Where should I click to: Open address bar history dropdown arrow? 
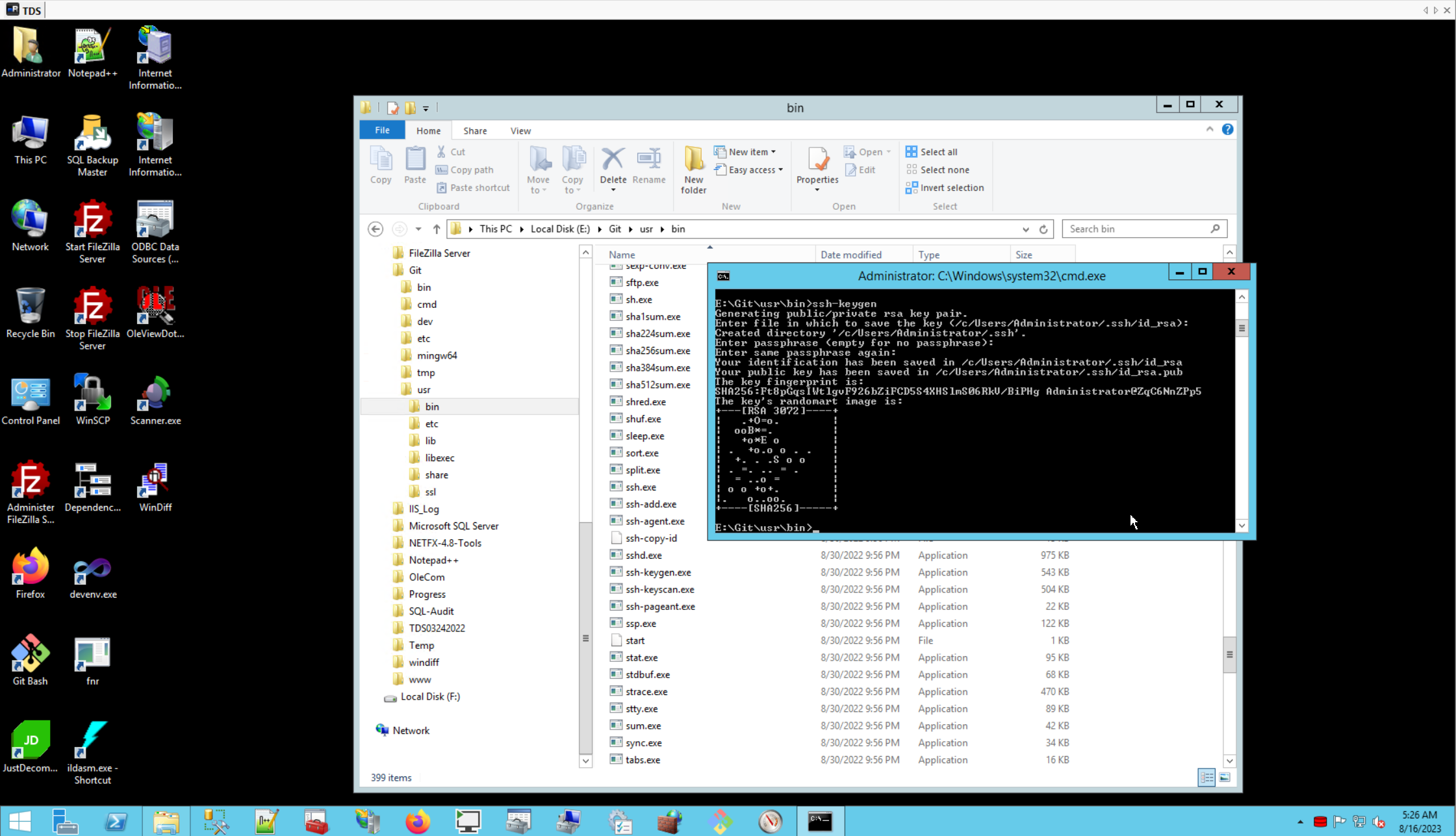coord(1025,229)
